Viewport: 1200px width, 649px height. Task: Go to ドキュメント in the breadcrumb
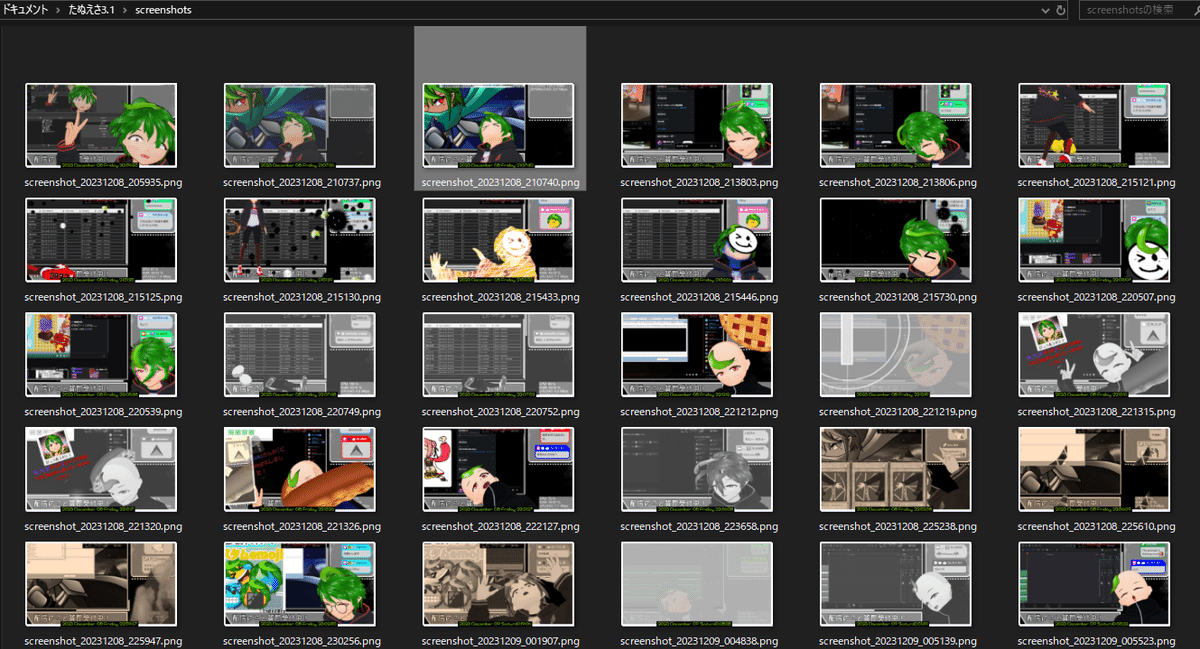tap(26, 10)
